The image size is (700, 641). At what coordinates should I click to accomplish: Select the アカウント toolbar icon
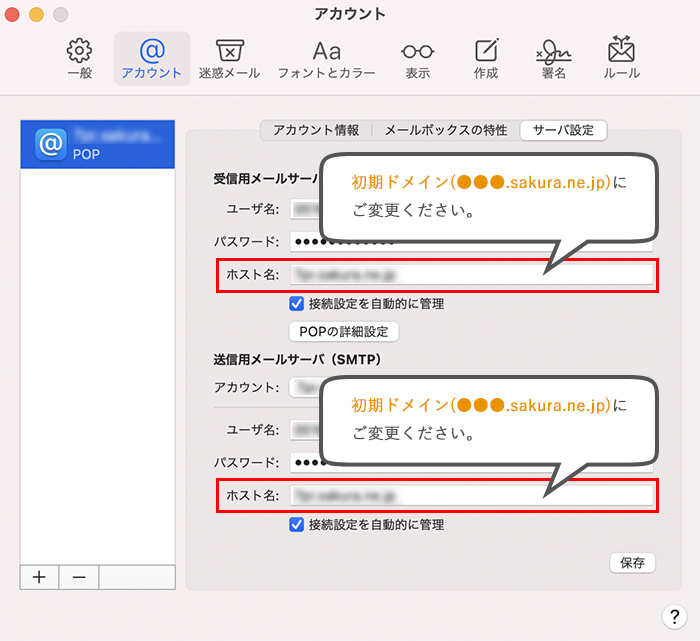(x=151, y=58)
